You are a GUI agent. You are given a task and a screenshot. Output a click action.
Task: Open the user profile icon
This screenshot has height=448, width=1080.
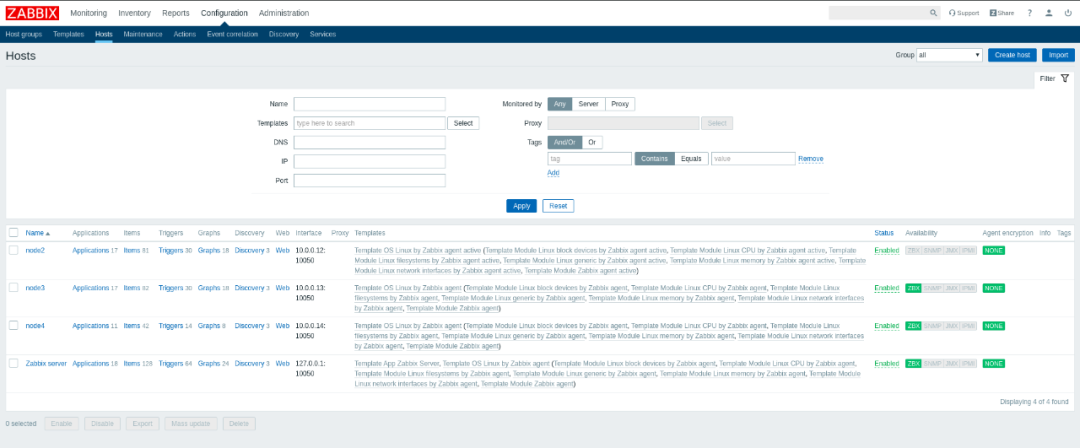tap(1049, 13)
